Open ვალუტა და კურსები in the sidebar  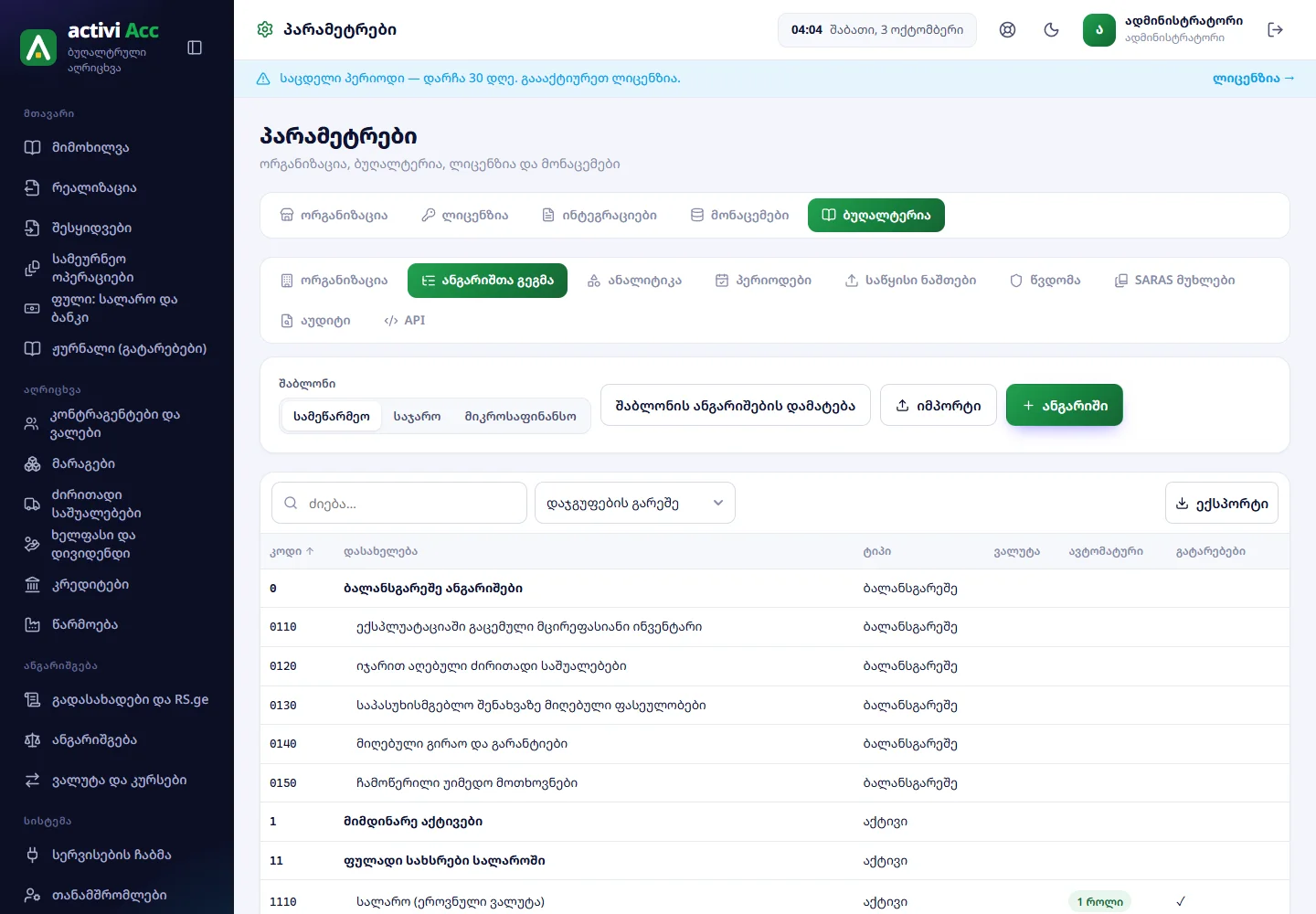click(x=117, y=780)
